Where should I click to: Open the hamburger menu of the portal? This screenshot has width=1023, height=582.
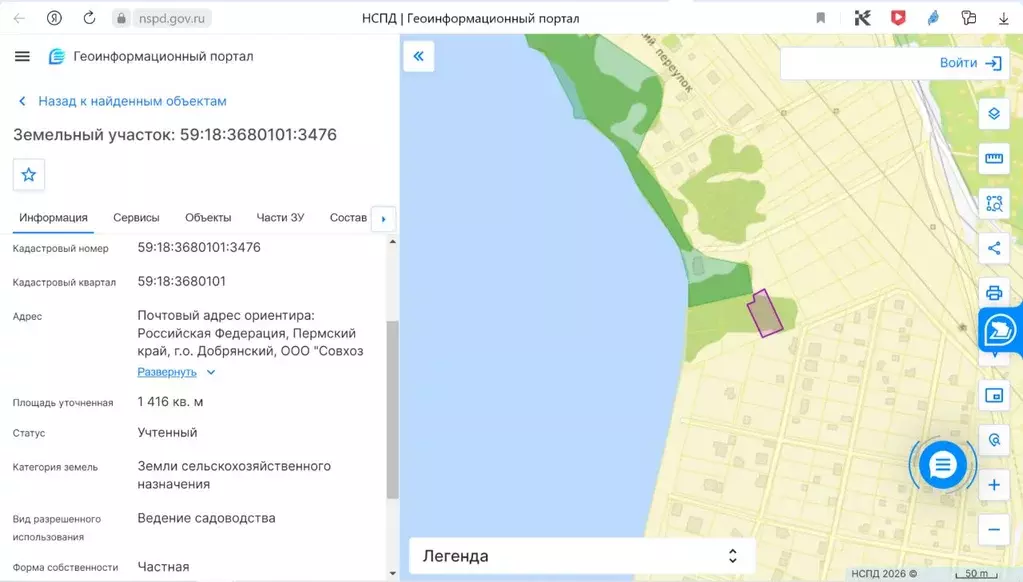[x=22, y=56]
